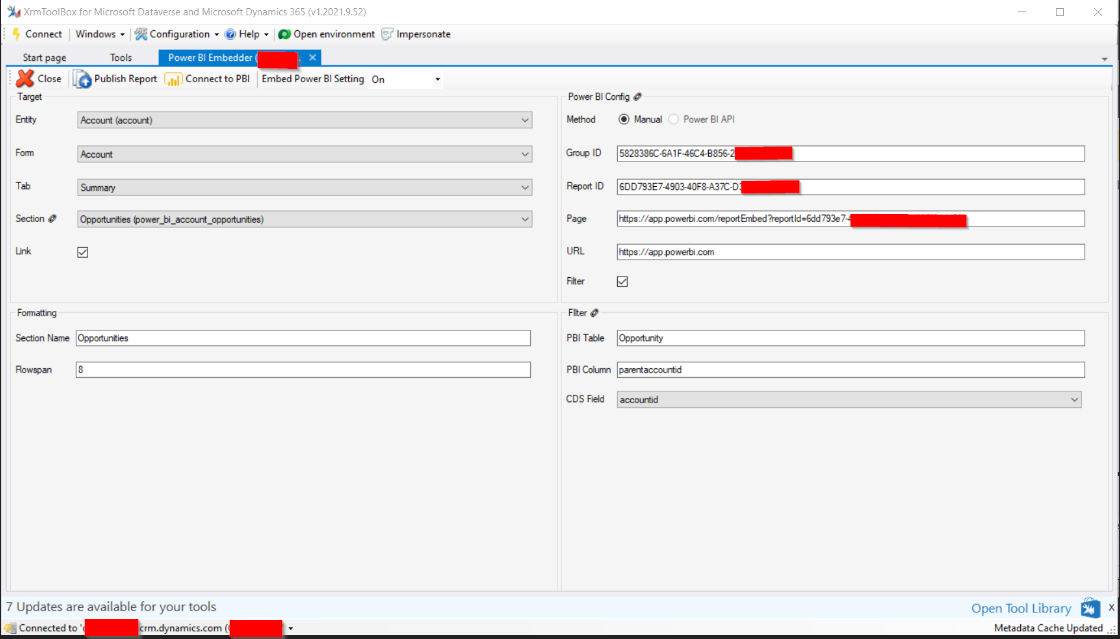Dismiss the updates notification bar
The height and width of the screenshot is (639, 1120).
coord(1111,607)
